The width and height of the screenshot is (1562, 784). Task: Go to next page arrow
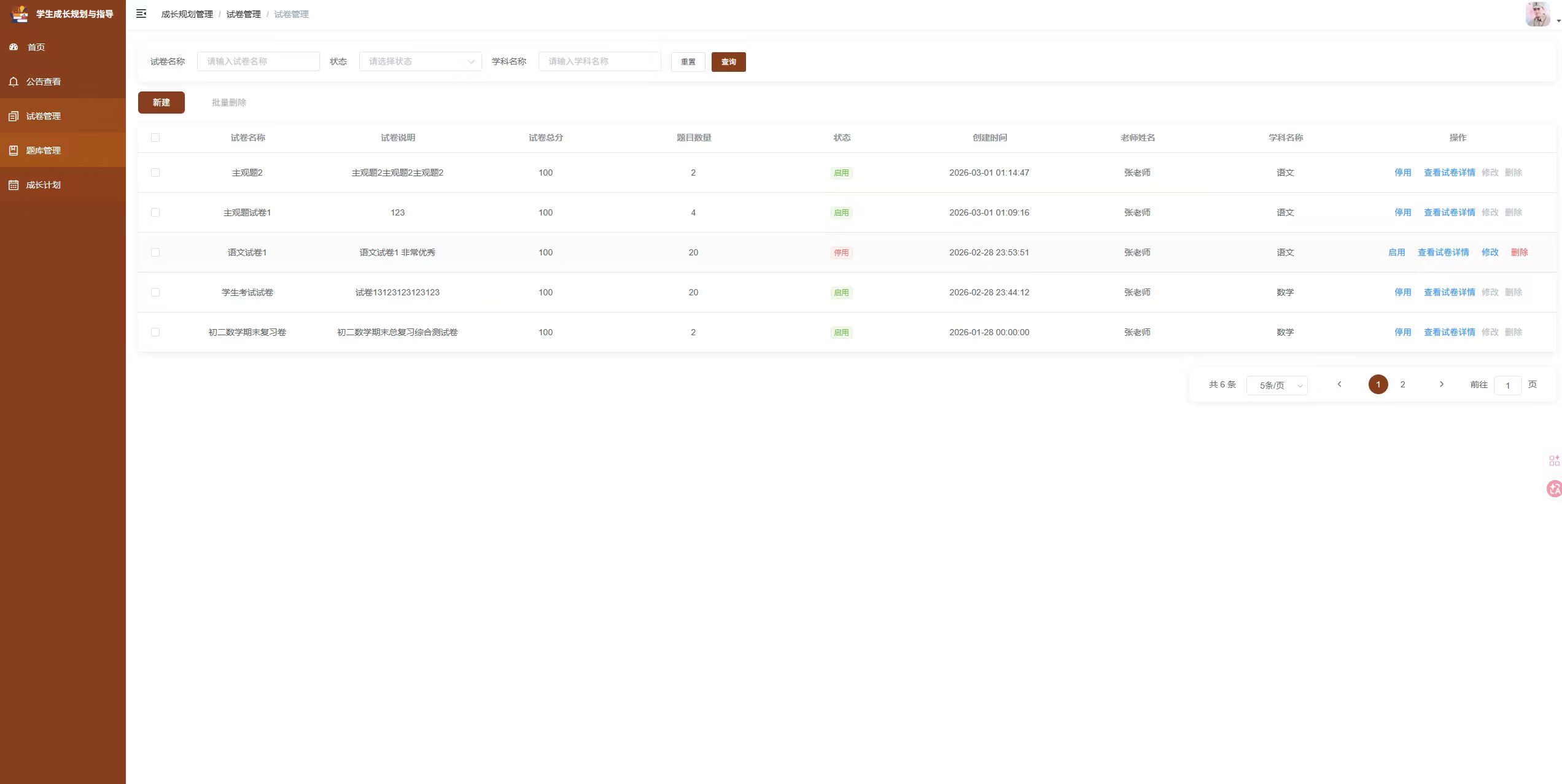tap(1442, 384)
